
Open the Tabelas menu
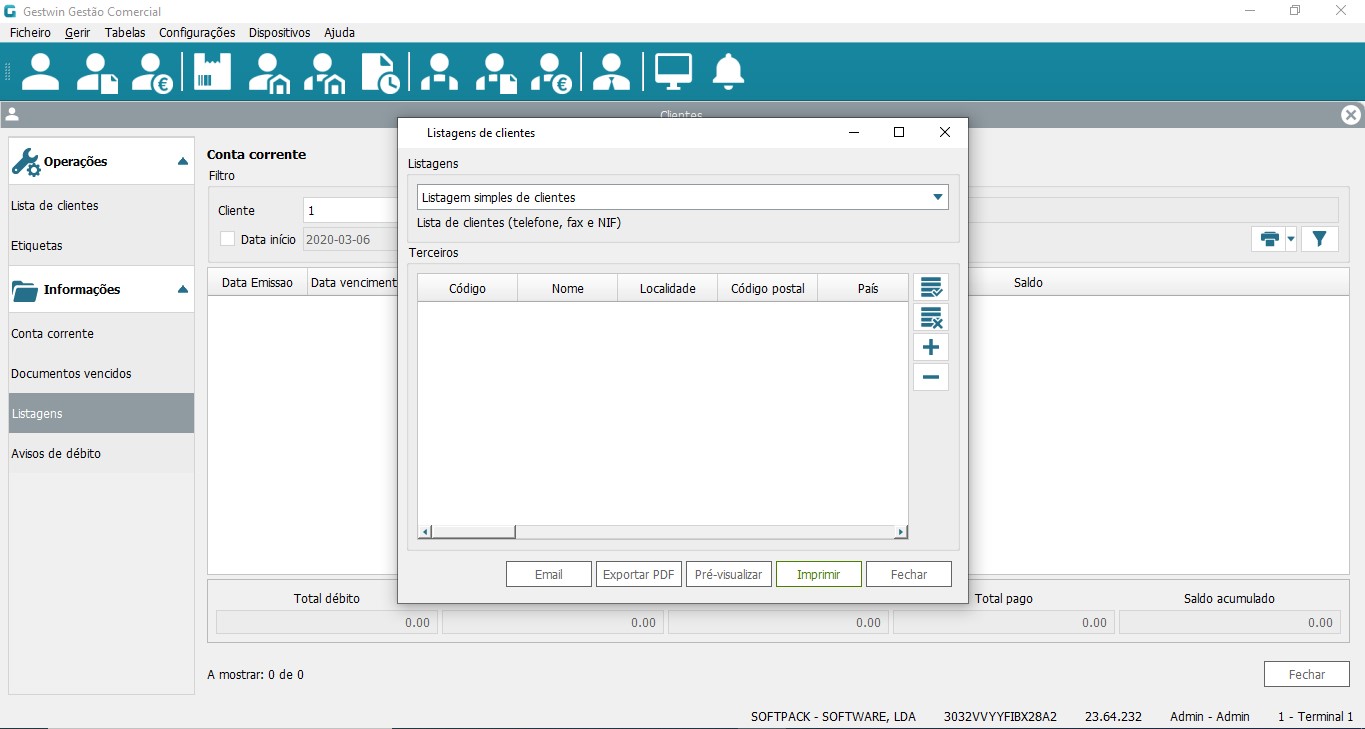click(x=125, y=33)
